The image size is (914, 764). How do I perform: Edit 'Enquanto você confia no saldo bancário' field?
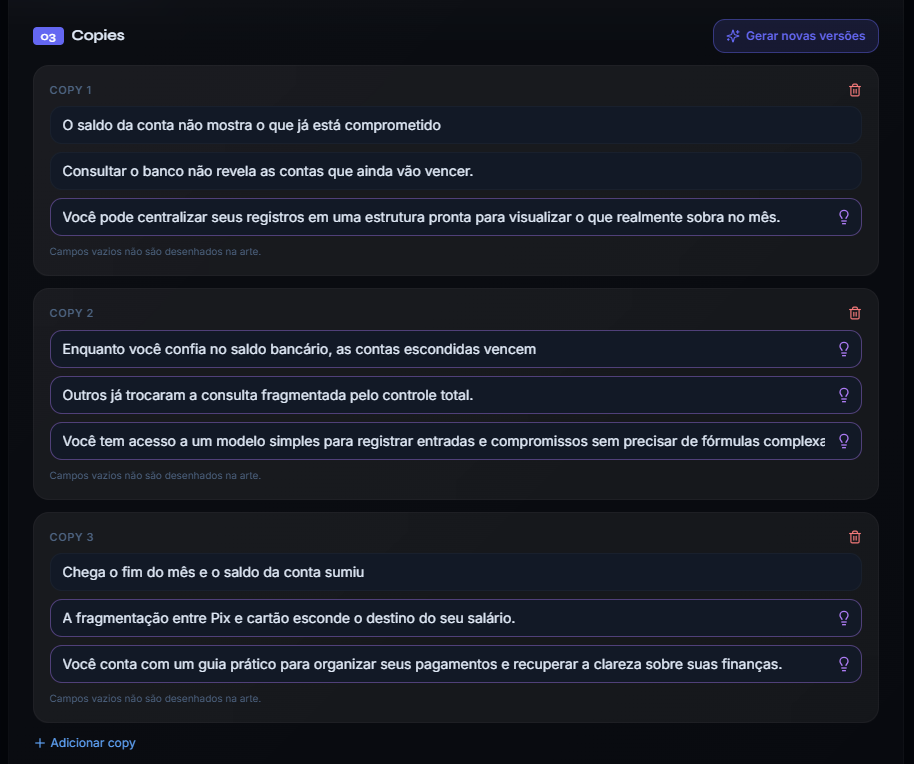click(456, 349)
